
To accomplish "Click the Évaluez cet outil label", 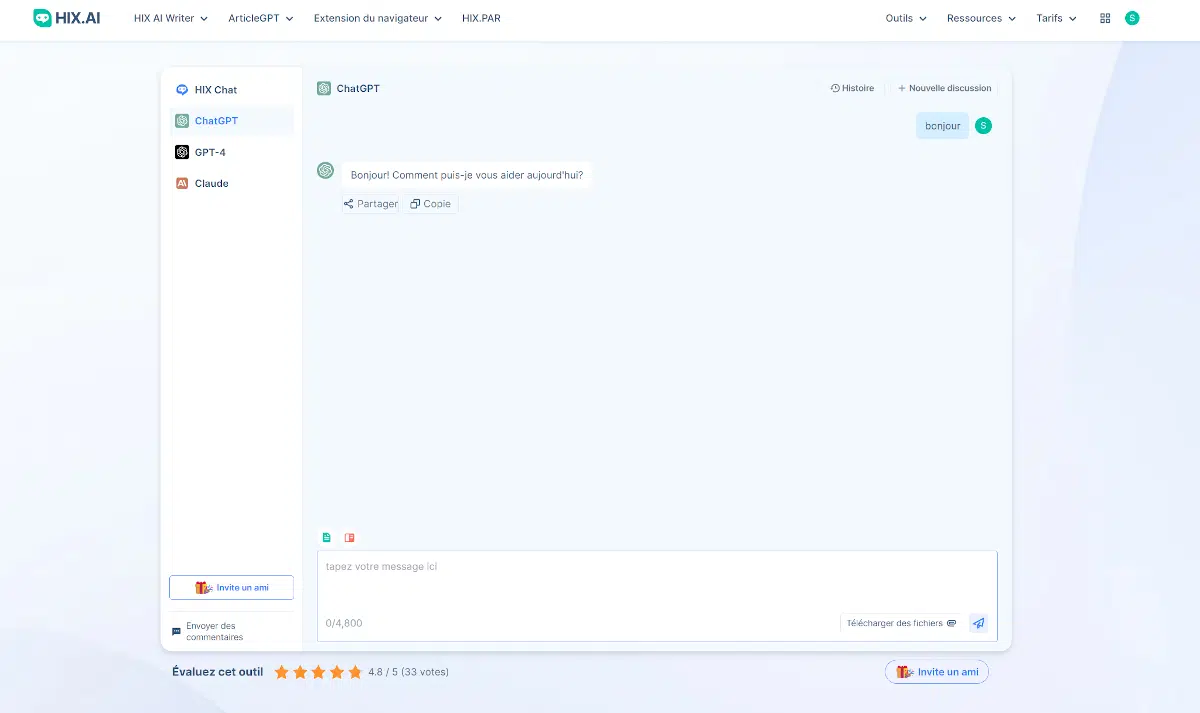I will coord(218,672).
